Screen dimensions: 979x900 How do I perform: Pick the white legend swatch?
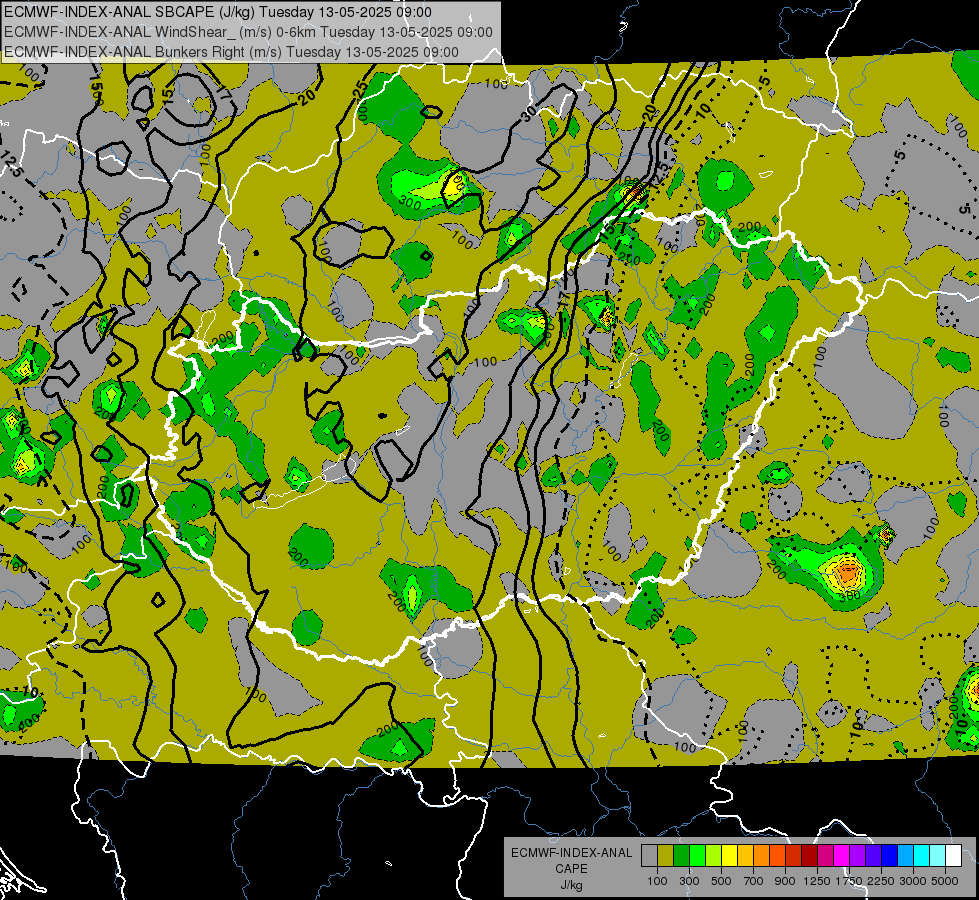coord(953,856)
